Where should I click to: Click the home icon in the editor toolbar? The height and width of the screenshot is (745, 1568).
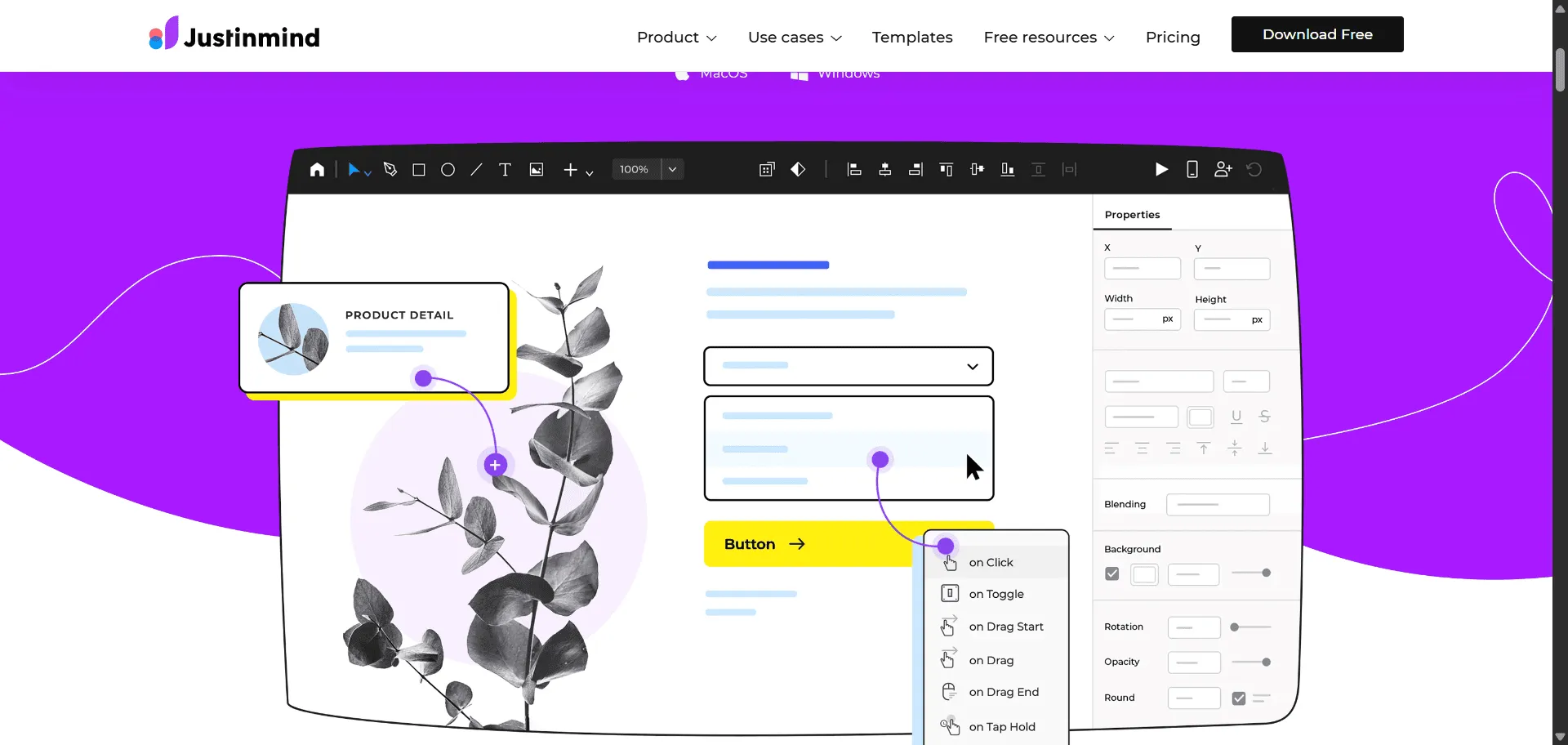[317, 169]
